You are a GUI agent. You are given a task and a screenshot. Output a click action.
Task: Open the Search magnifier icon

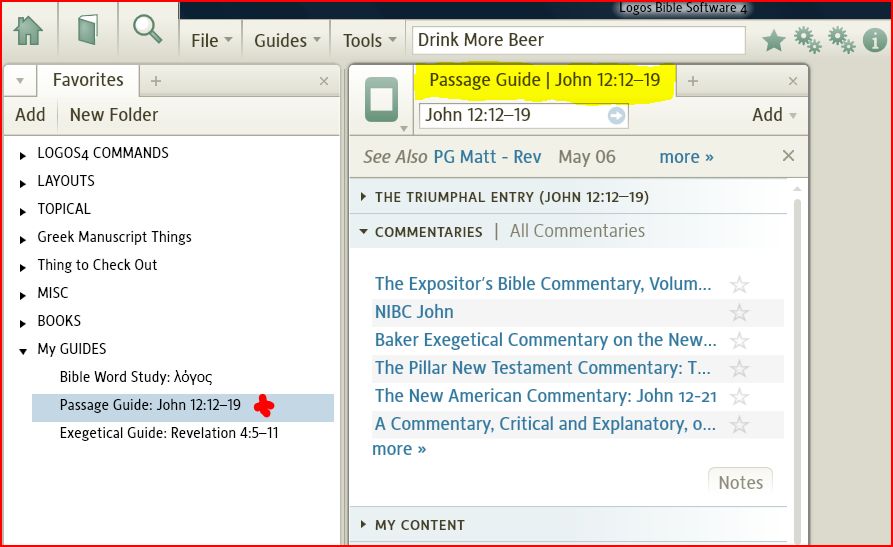(148, 29)
